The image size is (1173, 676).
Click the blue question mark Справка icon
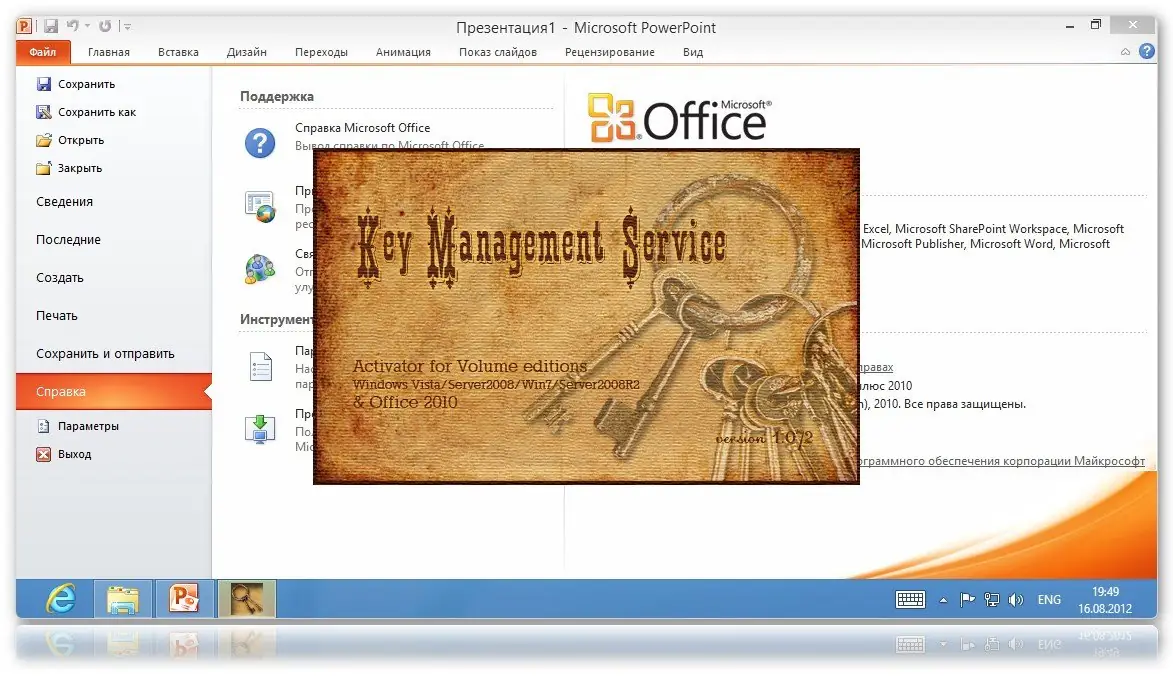(260, 142)
